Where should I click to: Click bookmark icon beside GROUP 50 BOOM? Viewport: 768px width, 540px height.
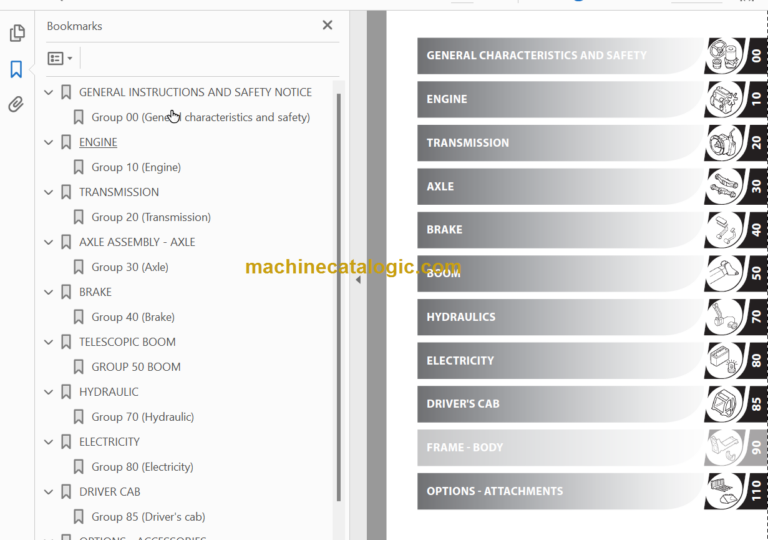(78, 367)
